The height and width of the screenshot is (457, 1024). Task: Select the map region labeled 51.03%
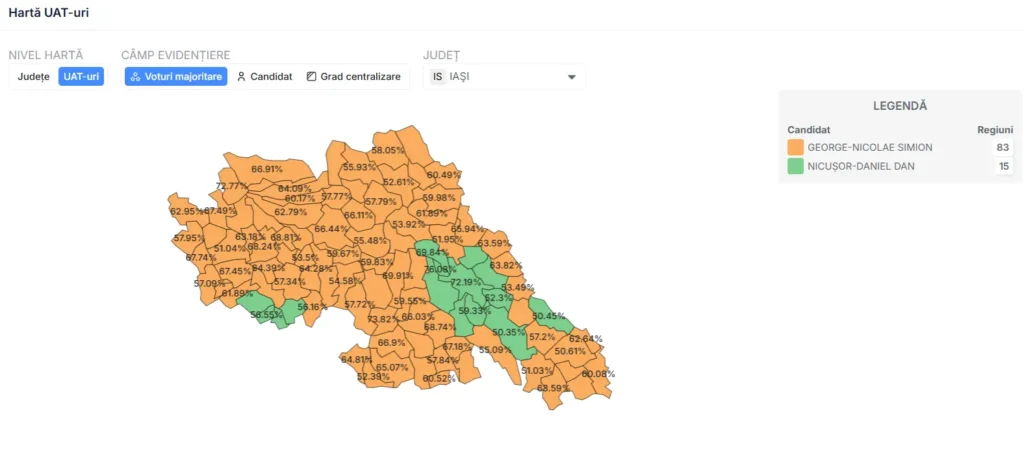tap(537, 371)
